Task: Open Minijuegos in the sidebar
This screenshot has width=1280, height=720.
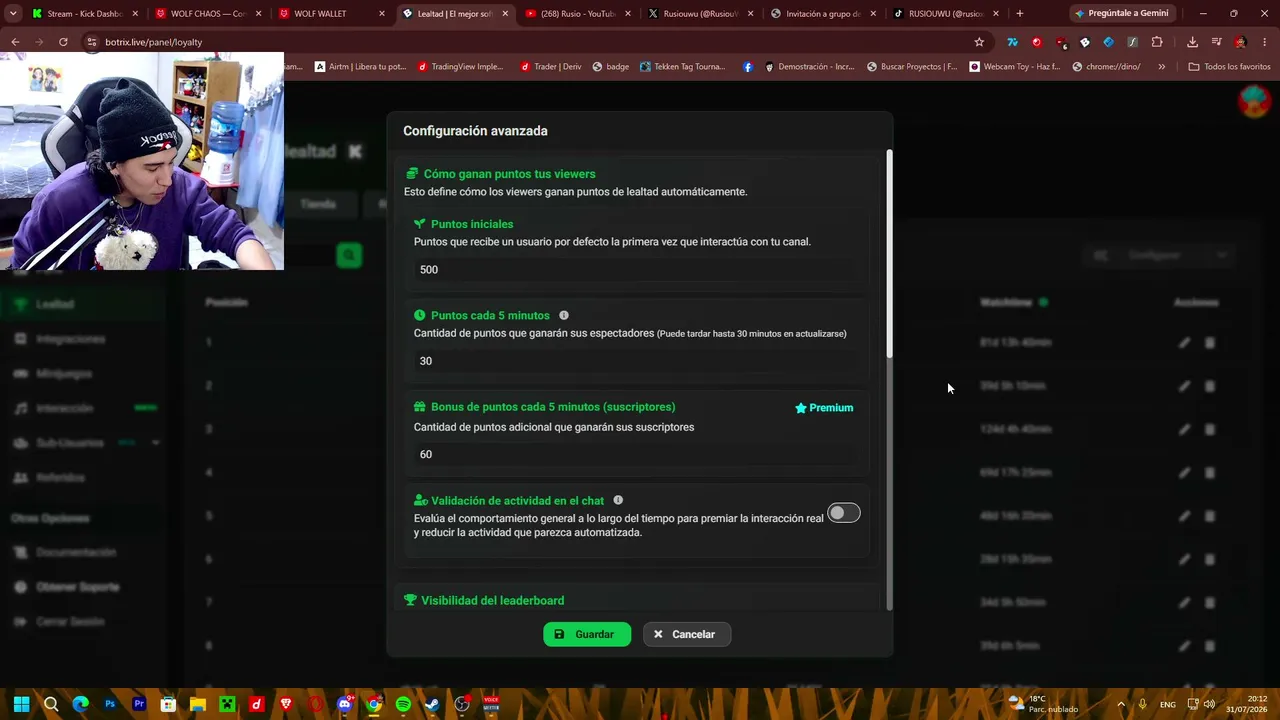Action: 64,374
